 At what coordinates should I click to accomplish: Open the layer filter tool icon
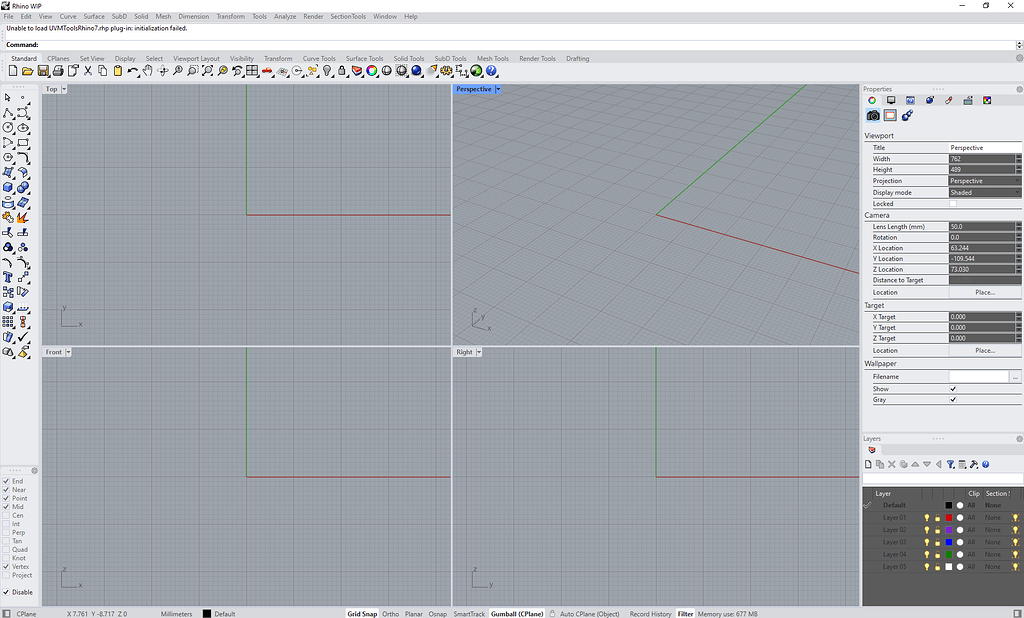(949, 464)
